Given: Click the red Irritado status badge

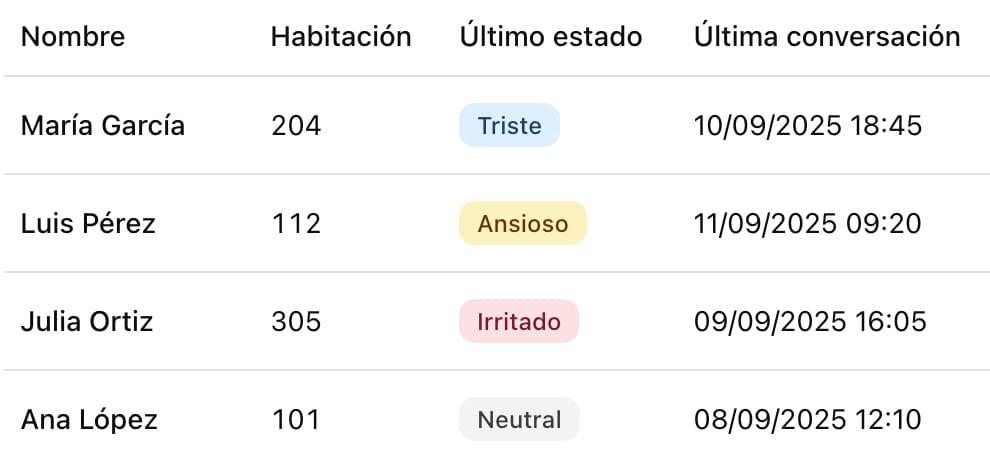Looking at the screenshot, I should coord(518,322).
